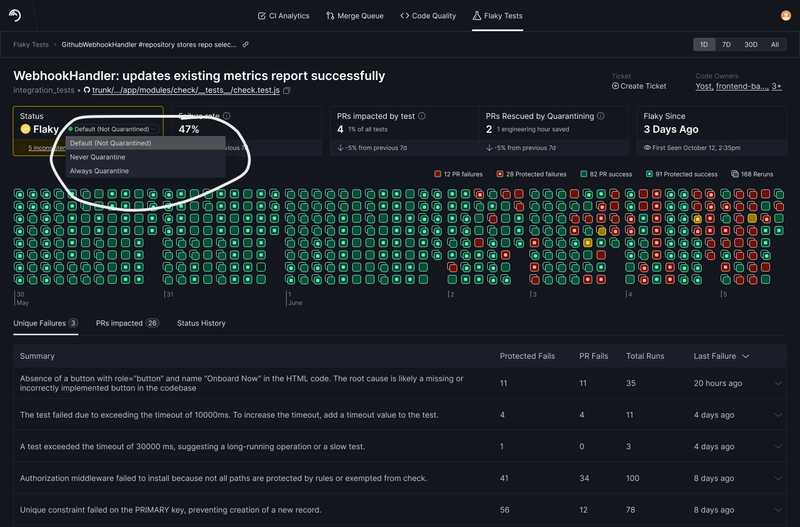Click the 168 Reruns legend icon
Image resolution: width=800 pixels, height=527 pixels.
click(x=735, y=174)
